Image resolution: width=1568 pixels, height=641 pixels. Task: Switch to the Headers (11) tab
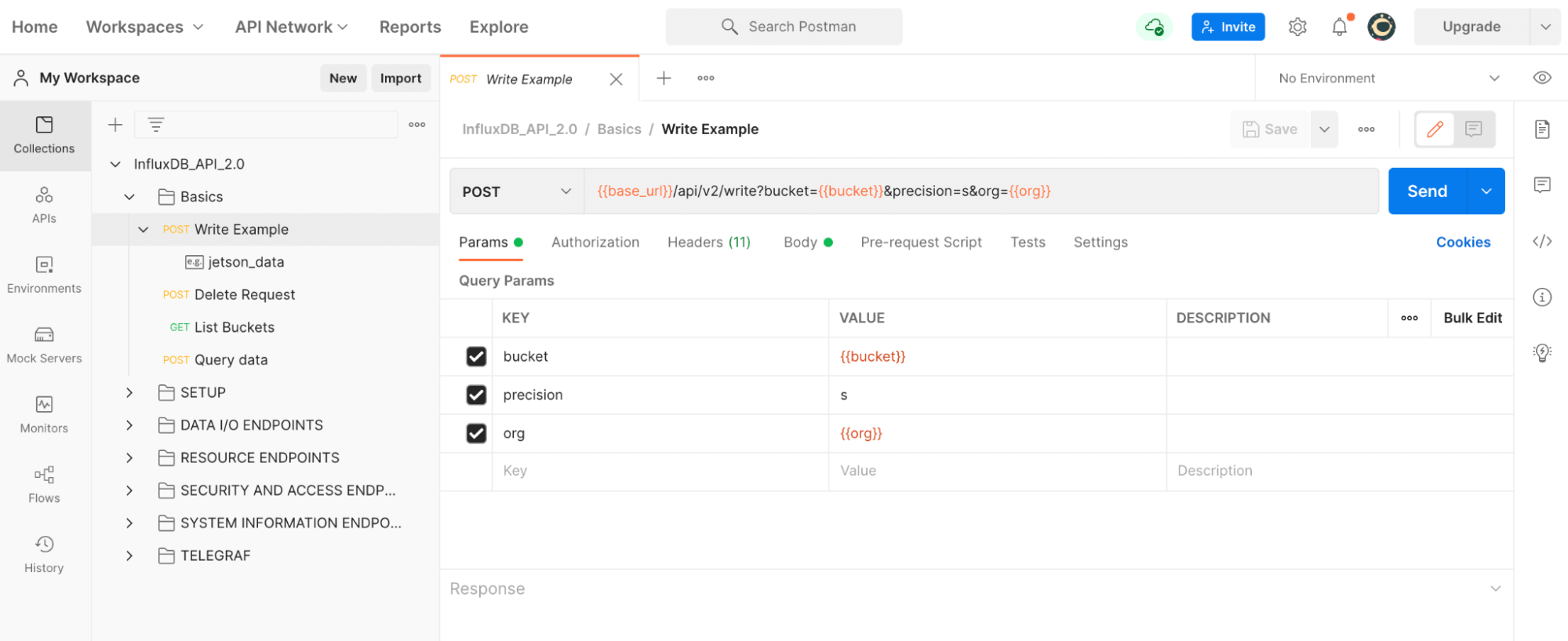point(709,242)
